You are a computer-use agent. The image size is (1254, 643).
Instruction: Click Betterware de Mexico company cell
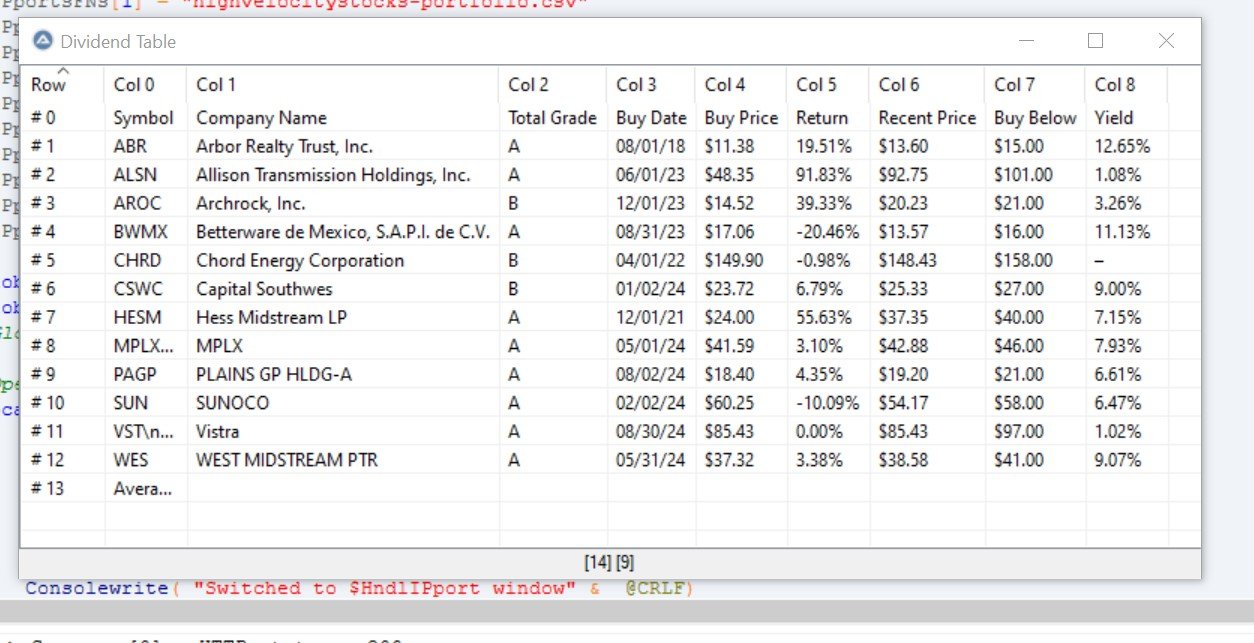pos(342,232)
